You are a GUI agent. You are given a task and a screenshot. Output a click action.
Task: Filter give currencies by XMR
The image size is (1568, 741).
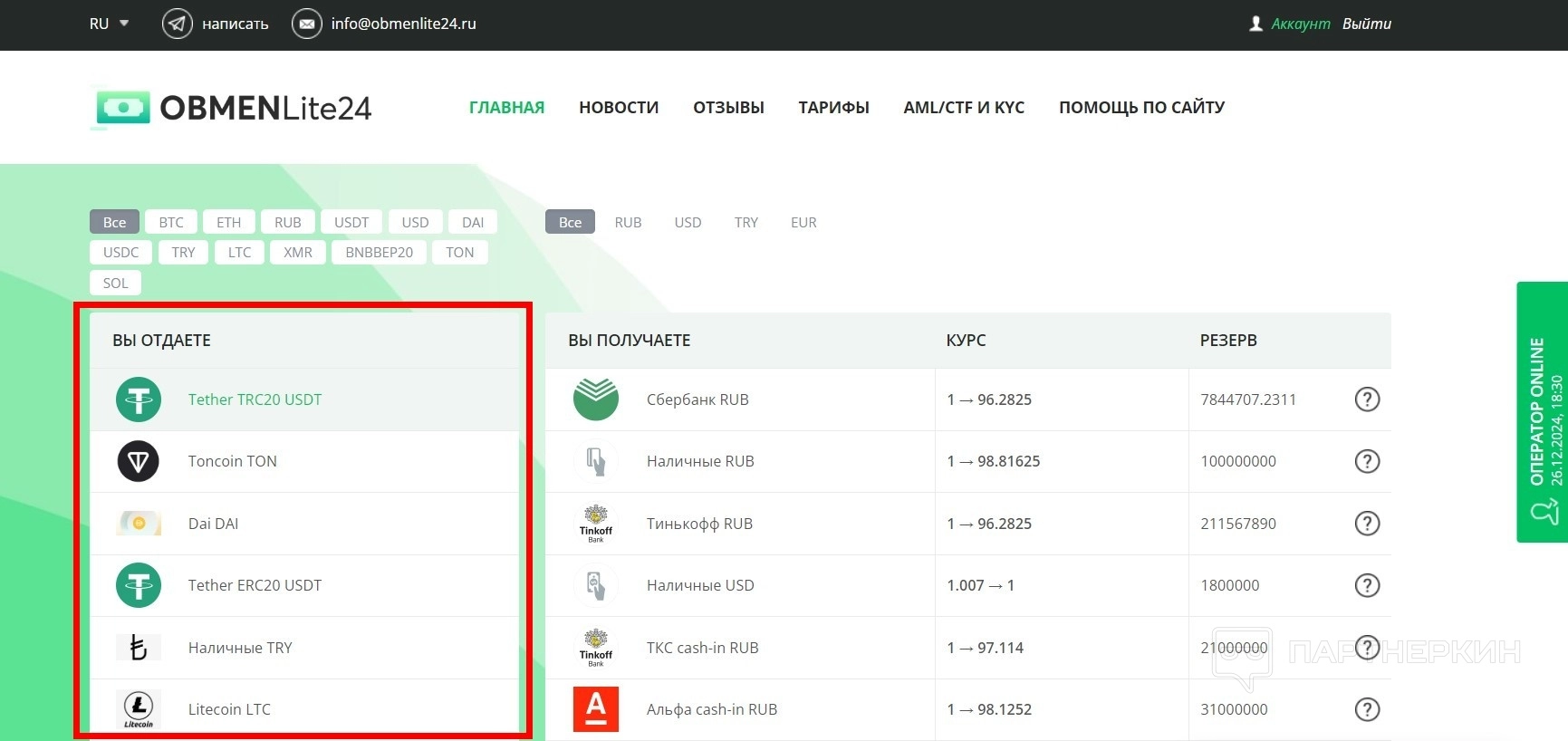(x=298, y=252)
